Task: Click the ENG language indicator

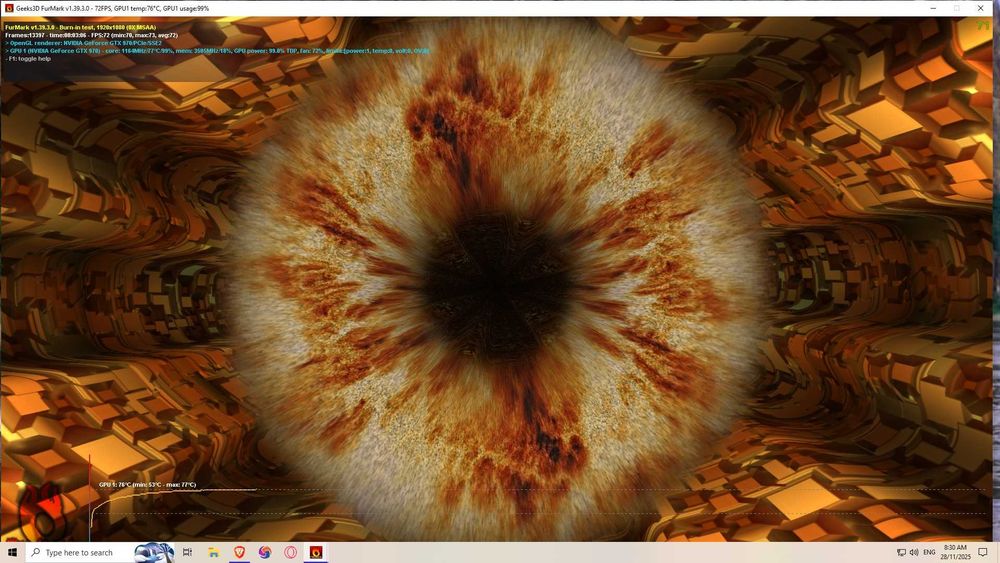Action: click(x=929, y=552)
